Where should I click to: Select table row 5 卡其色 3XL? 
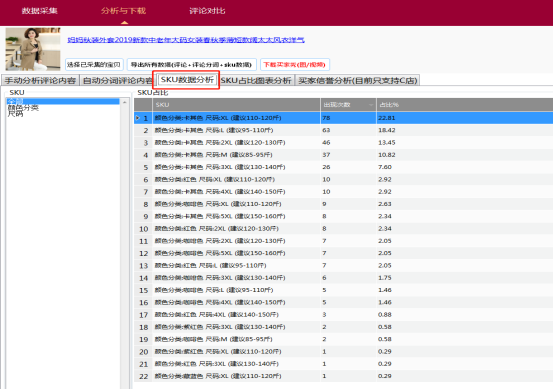coord(343,167)
